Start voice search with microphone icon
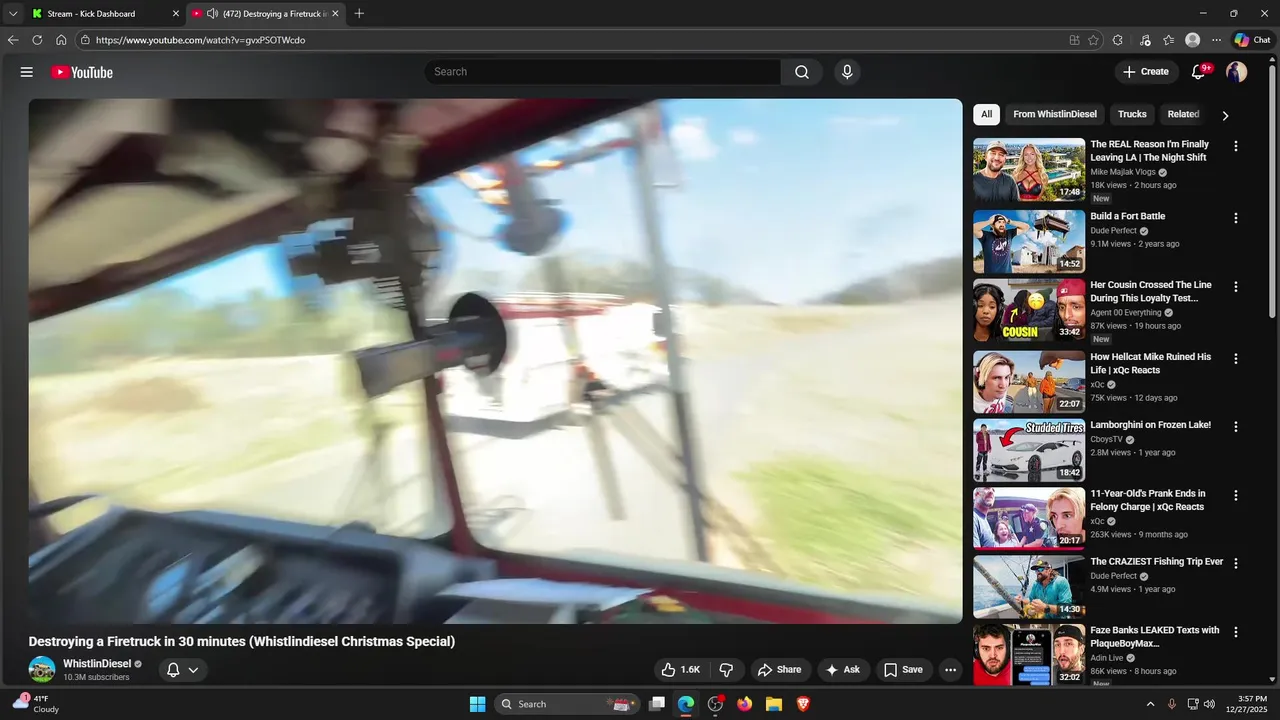The width and height of the screenshot is (1280, 720). pyautogui.click(x=847, y=72)
